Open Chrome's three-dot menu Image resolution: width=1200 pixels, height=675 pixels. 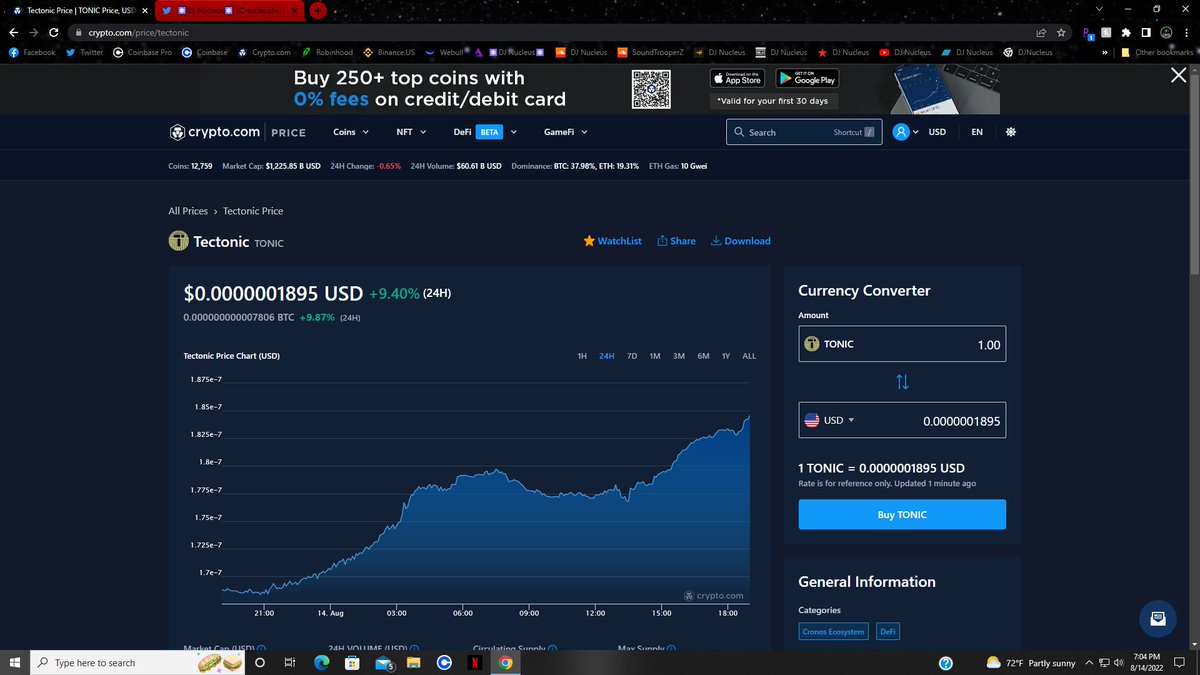(1186, 32)
